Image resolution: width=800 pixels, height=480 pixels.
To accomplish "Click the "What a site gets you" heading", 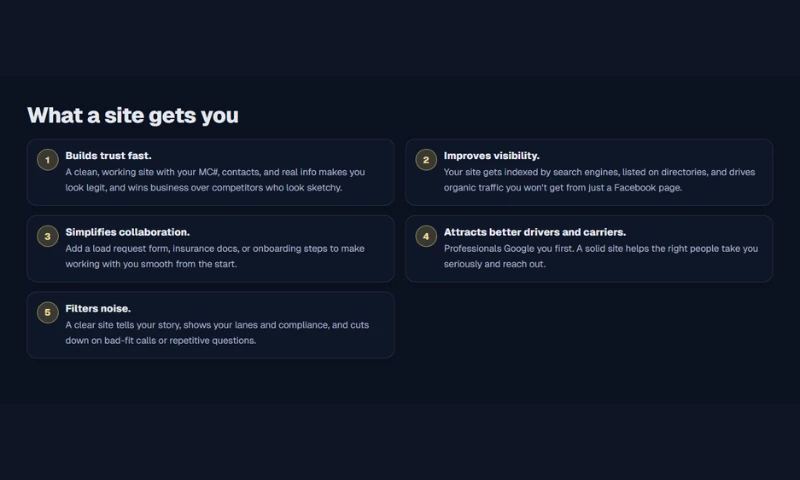I will tap(133, 115).
